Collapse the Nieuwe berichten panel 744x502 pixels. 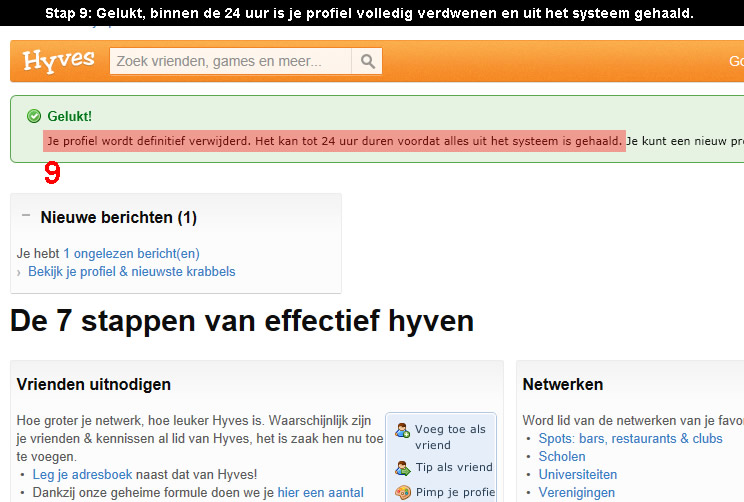[26, 216]
